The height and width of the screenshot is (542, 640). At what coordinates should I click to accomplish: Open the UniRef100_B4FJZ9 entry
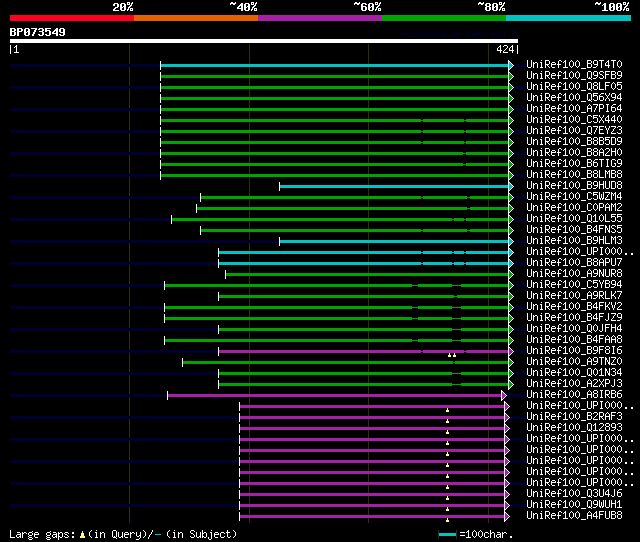point(574,318)
